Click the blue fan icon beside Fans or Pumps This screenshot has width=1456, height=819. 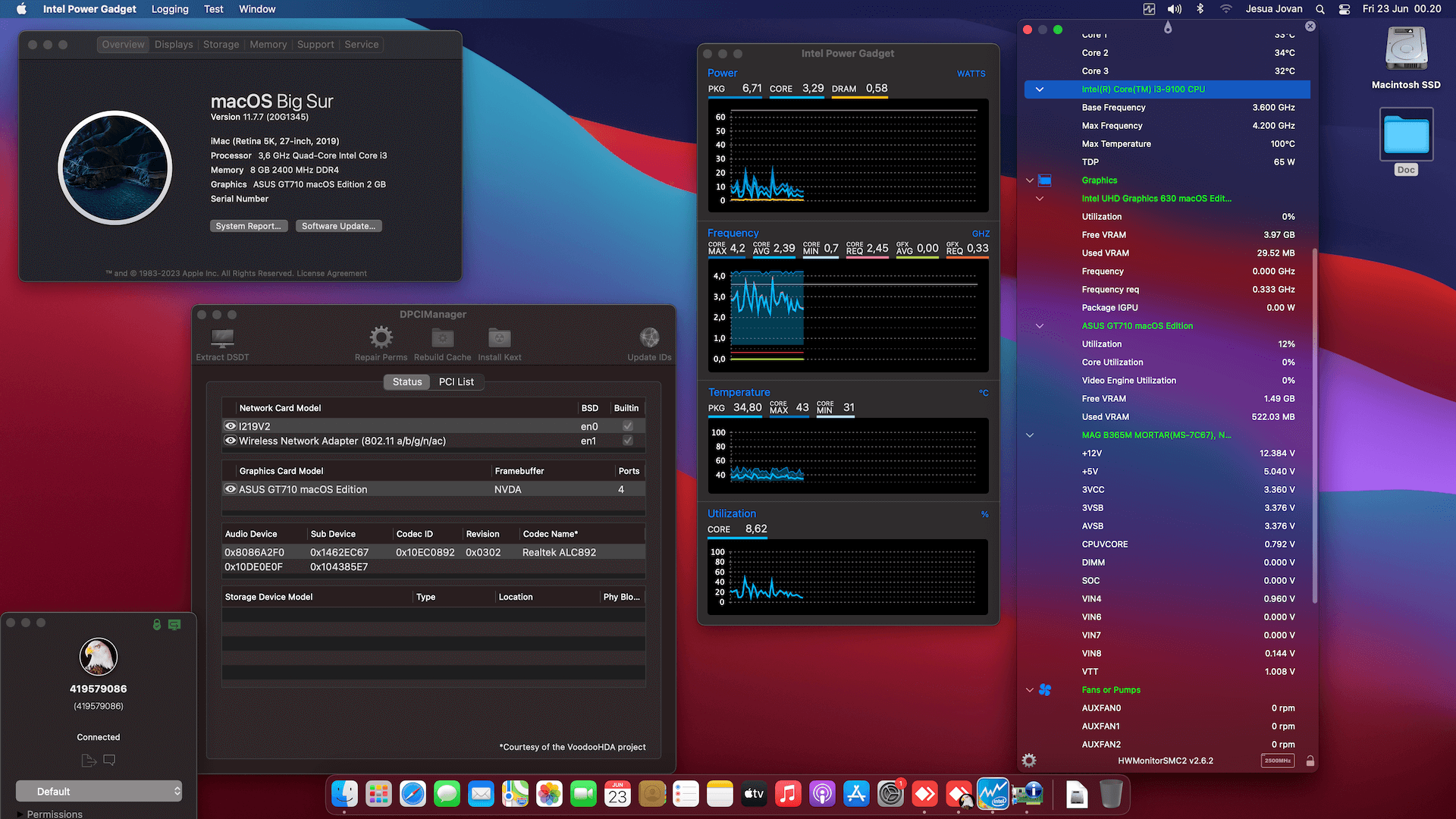1045,690
